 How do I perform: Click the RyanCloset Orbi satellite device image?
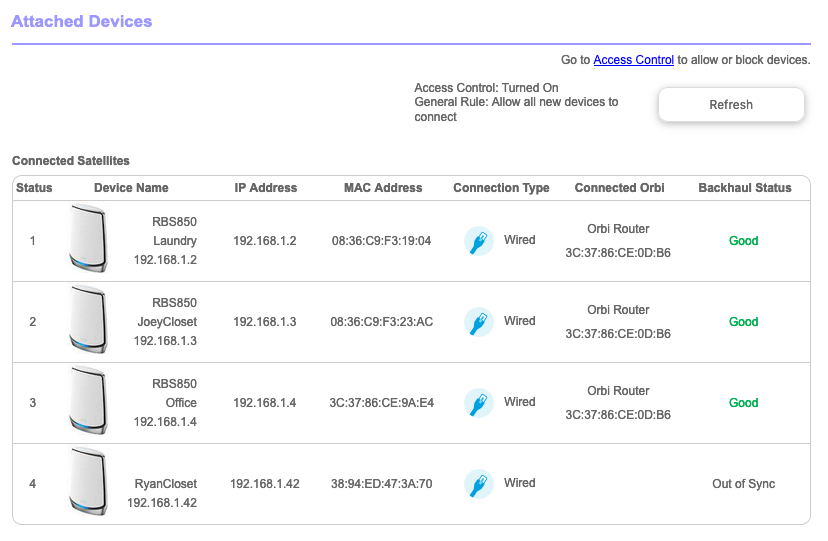[88, 483]
